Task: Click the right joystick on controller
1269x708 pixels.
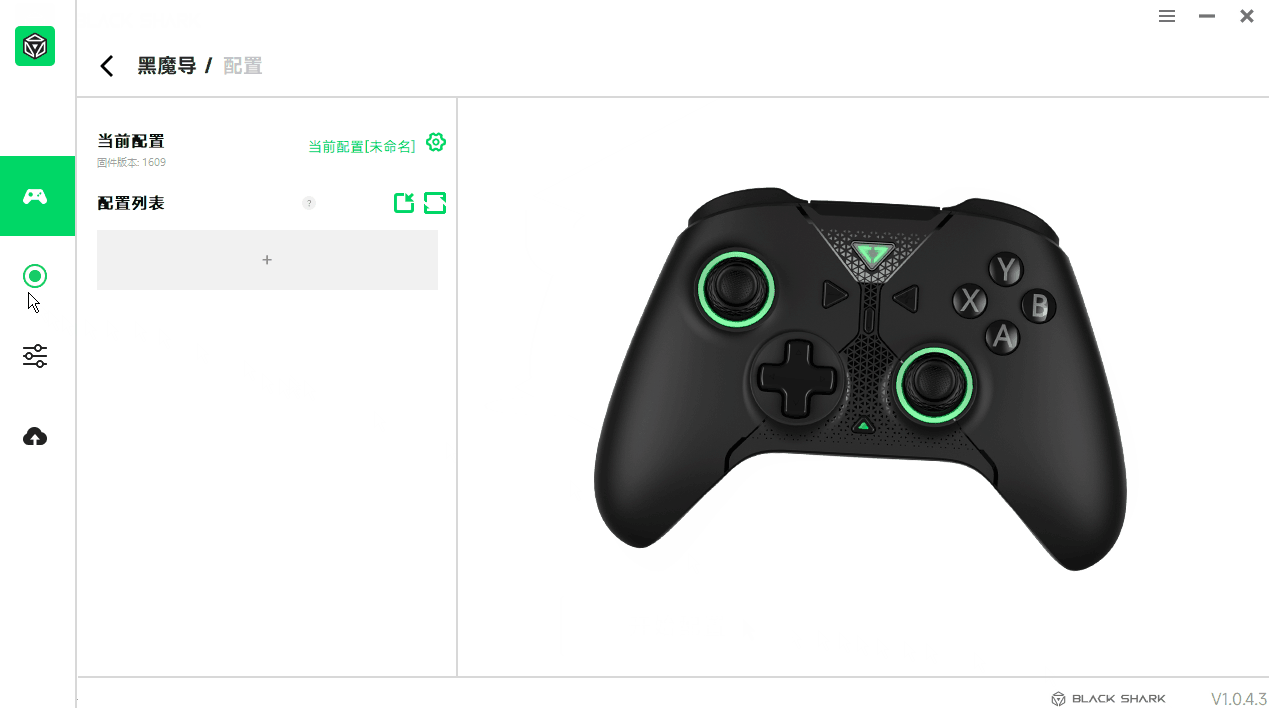Action: (x=934, y=384)
